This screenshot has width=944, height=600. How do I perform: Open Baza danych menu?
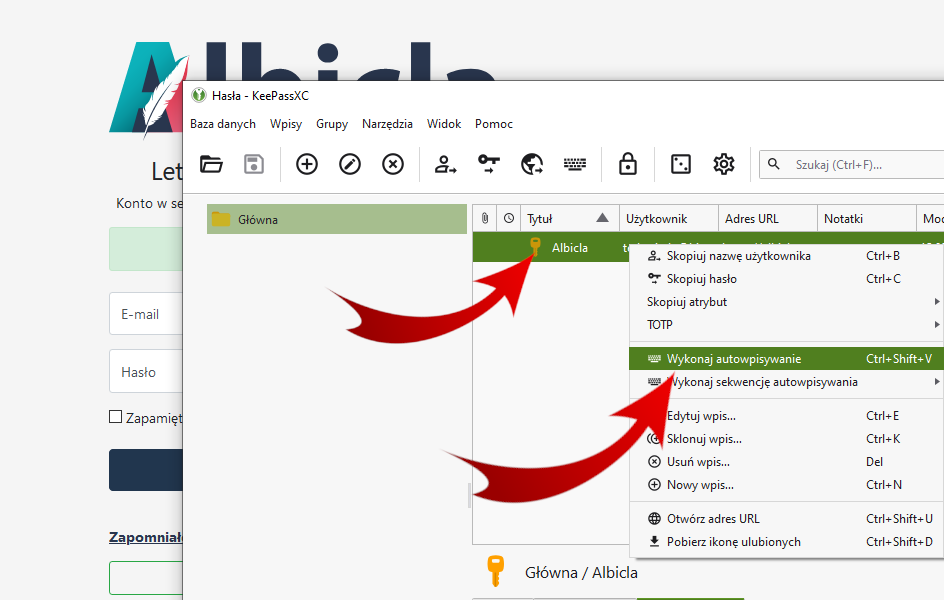click(x=223, y=124)
